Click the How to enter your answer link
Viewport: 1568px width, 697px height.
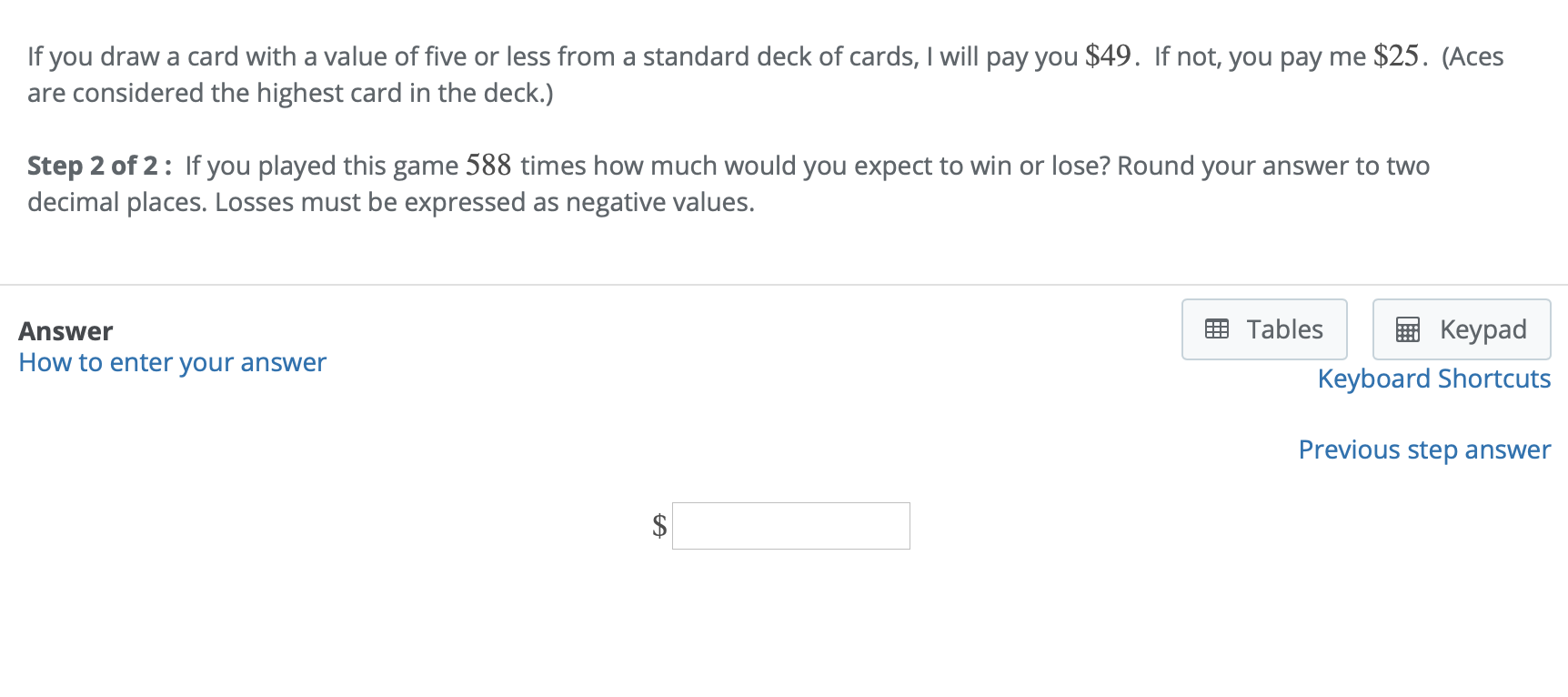coord(172,362)
